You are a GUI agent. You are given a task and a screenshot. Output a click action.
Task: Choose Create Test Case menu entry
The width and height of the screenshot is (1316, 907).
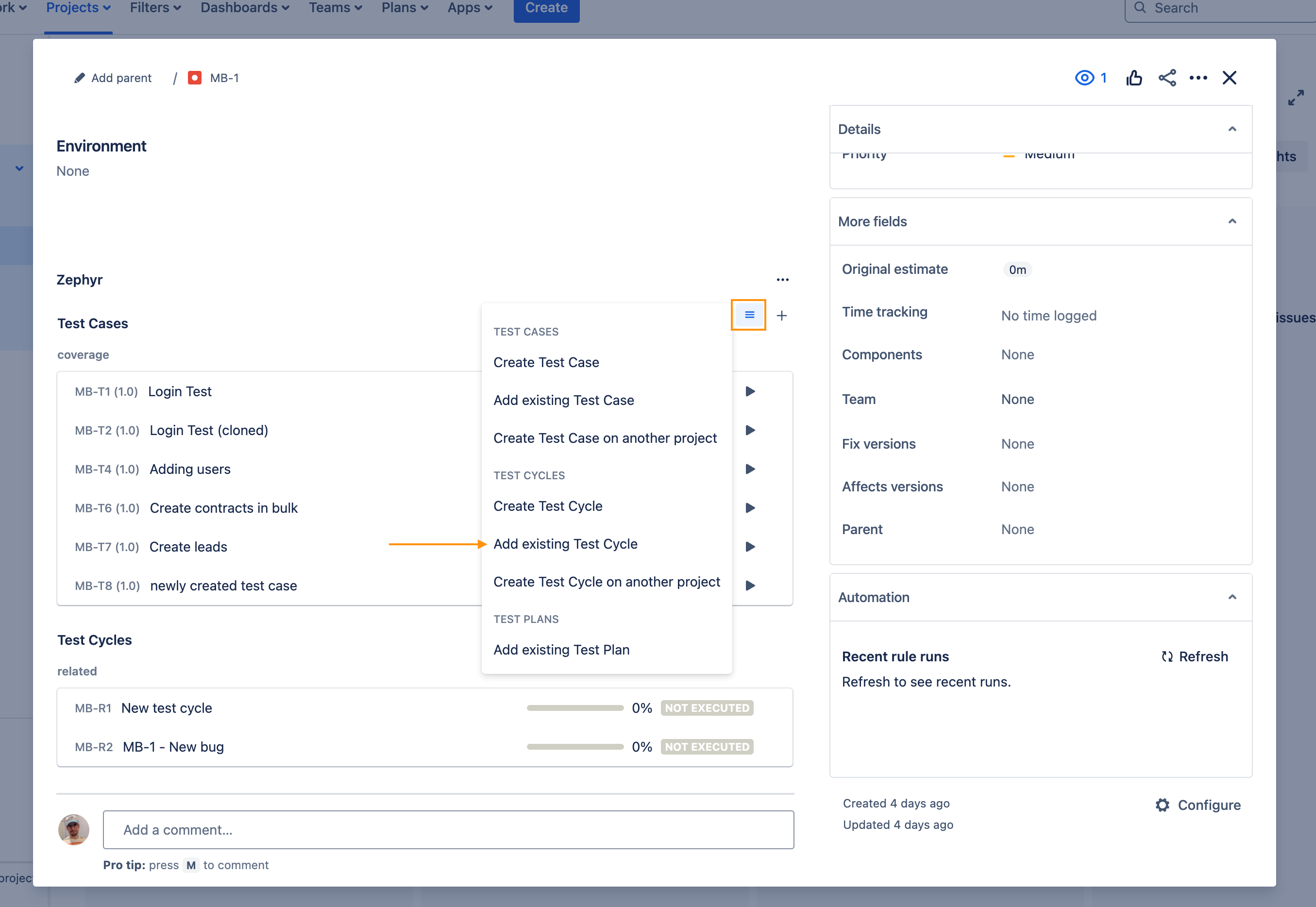coord(545,362)
